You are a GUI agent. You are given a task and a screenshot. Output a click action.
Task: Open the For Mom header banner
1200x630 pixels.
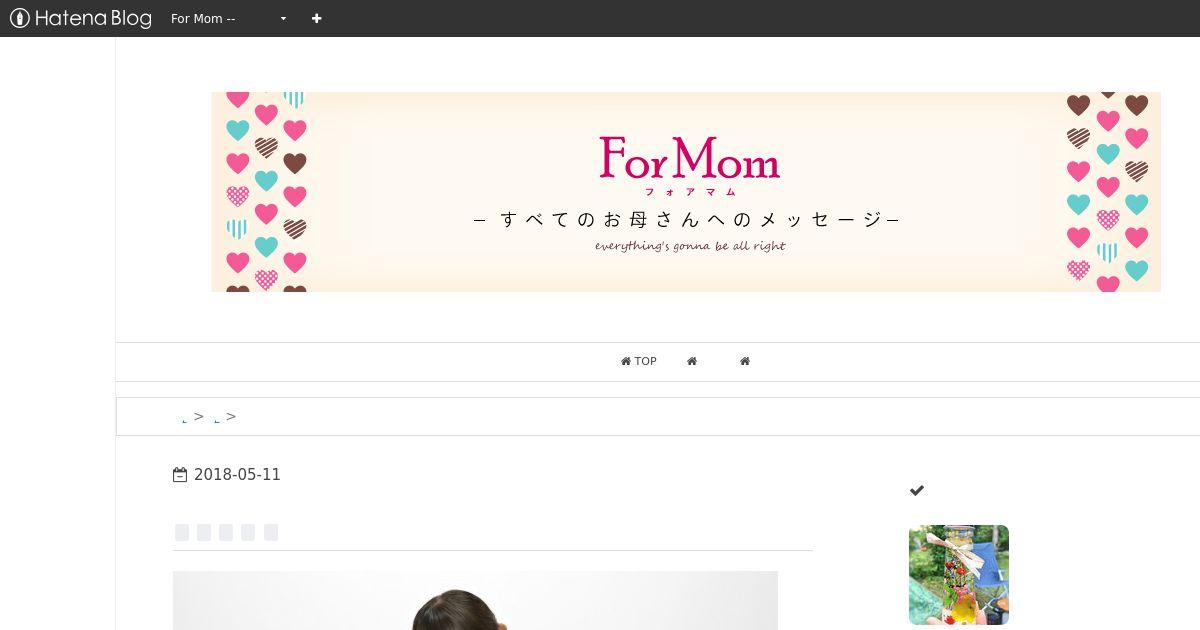pos(686,192)
